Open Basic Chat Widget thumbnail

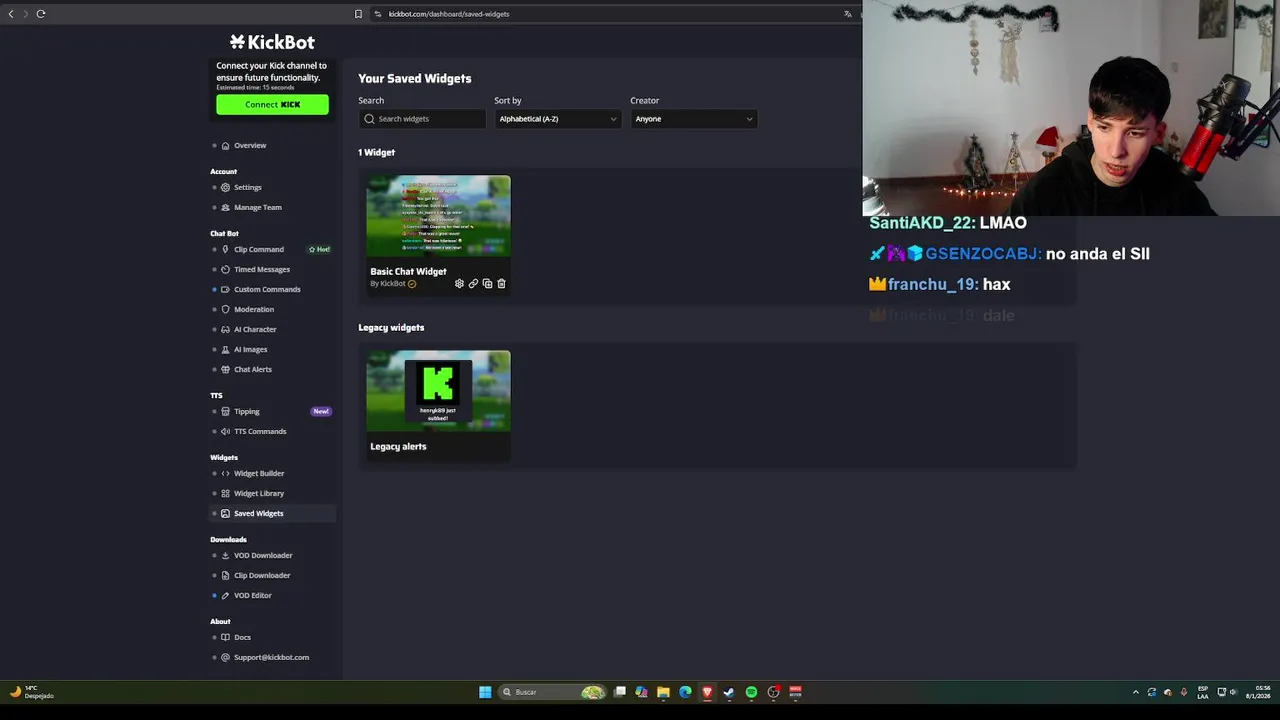click(x=438, y=217)
